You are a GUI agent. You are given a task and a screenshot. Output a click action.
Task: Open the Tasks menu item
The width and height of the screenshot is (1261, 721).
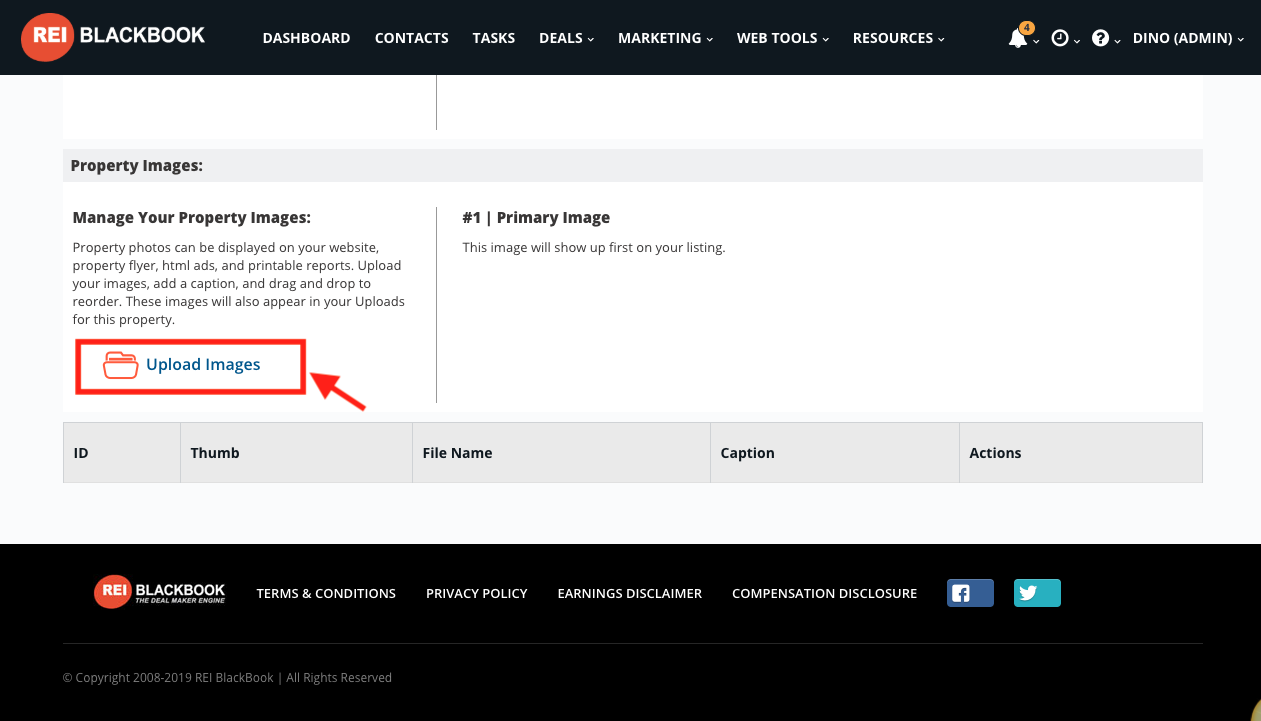click(494, 38)
